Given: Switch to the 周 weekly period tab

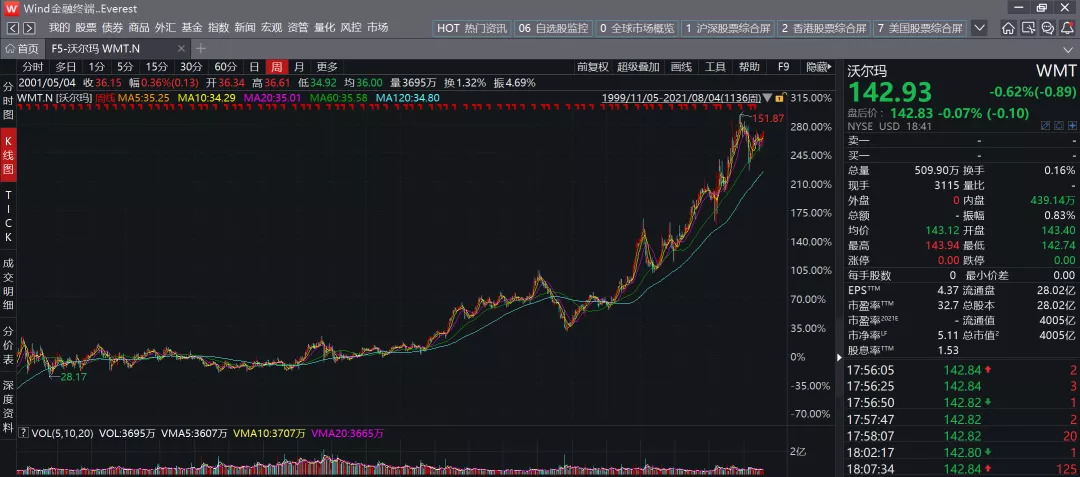Looking at the screenshot, I should pyautogui.click(x=276, y=67).
